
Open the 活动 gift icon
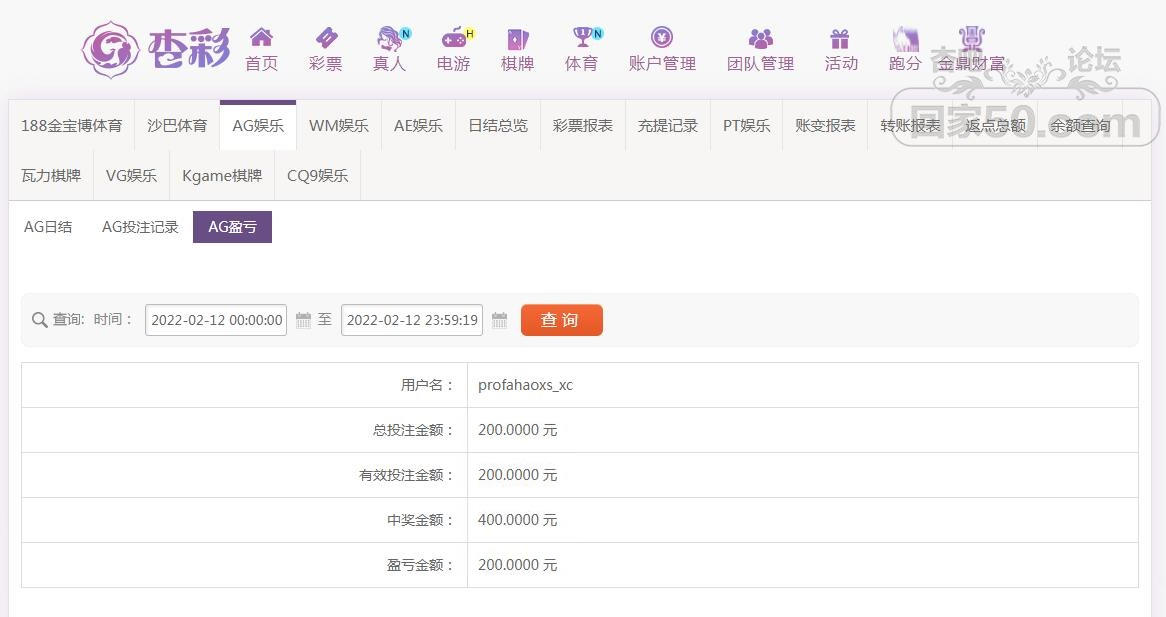[x=840, y=38]
